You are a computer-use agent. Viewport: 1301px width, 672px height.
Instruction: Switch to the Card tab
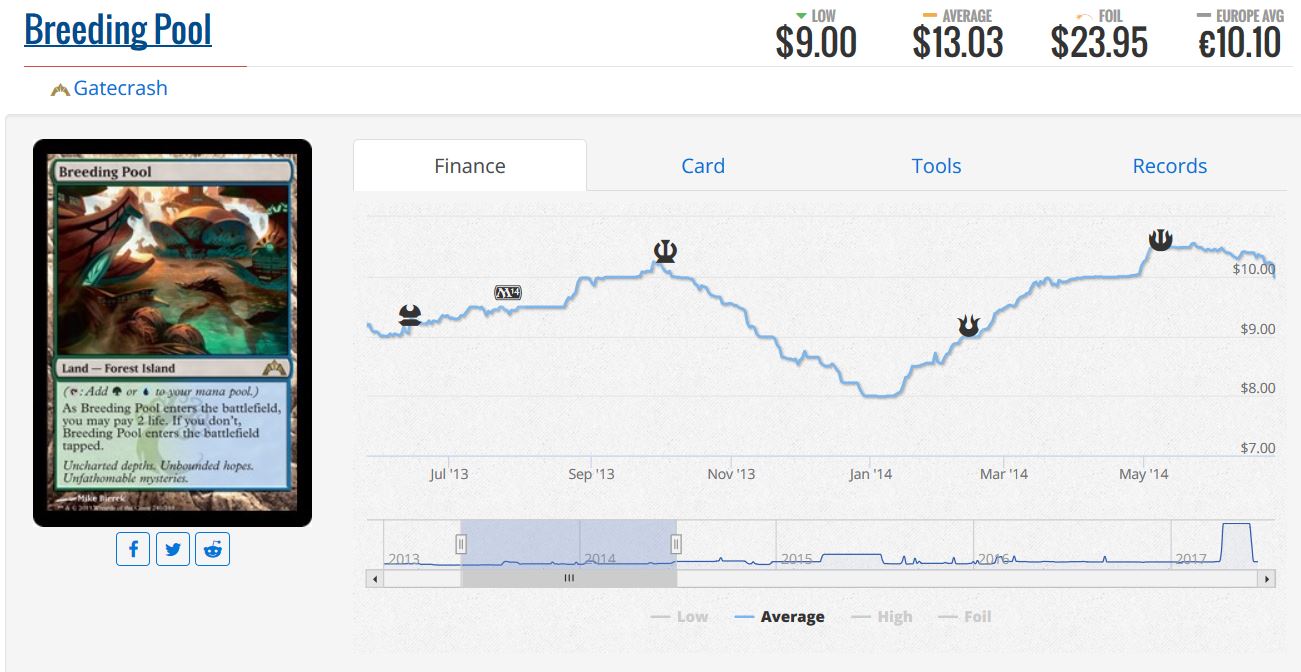[703, 166]
